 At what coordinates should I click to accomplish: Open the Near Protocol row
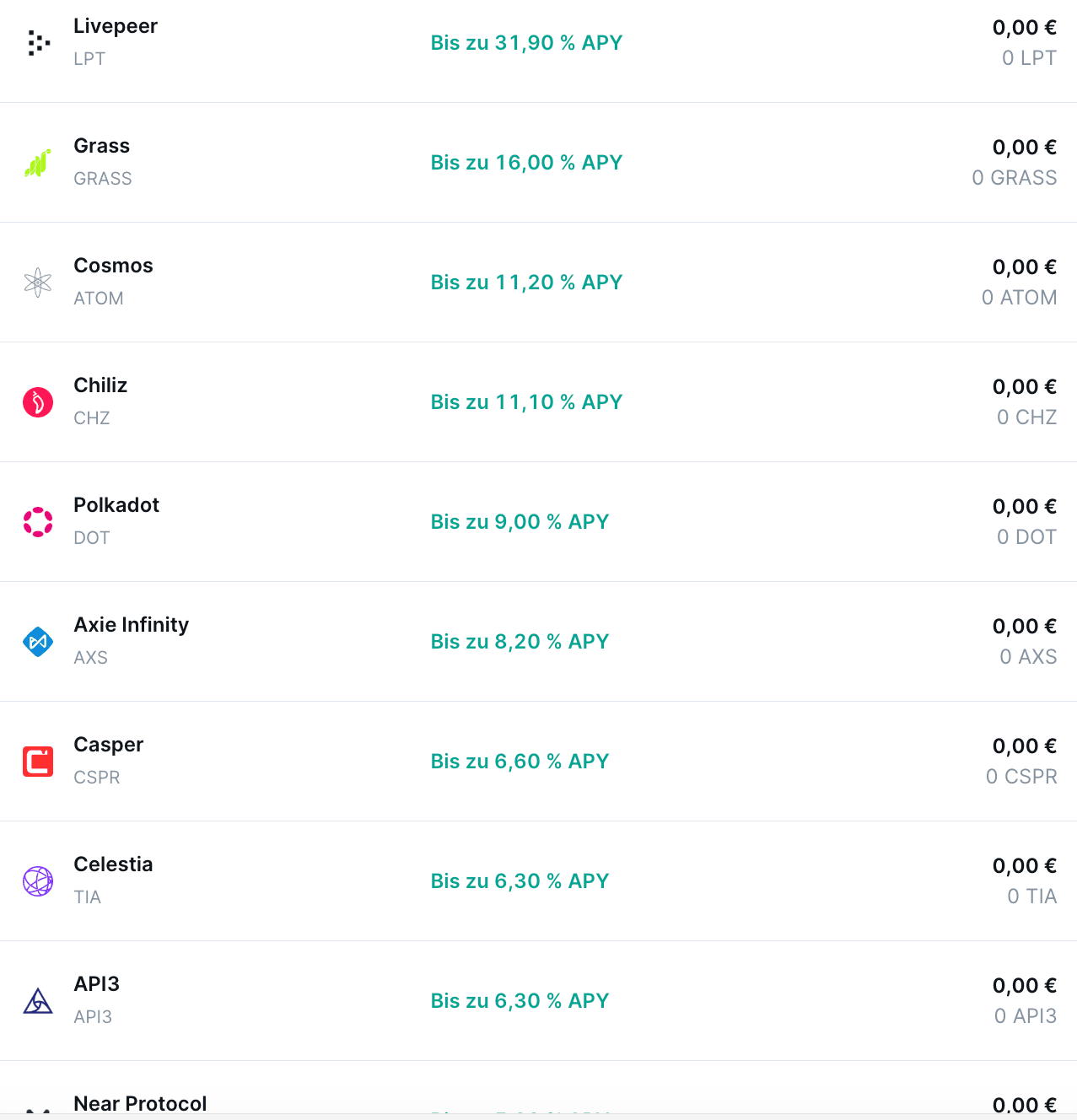point(140,1103)
